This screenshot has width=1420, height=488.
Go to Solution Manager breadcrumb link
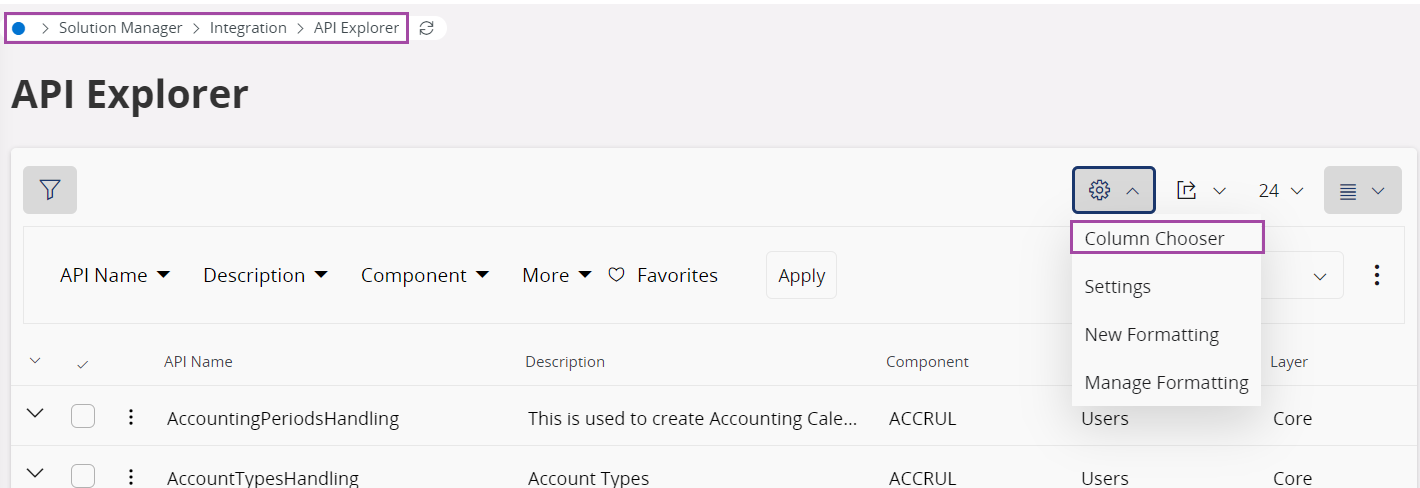[121, 28]
